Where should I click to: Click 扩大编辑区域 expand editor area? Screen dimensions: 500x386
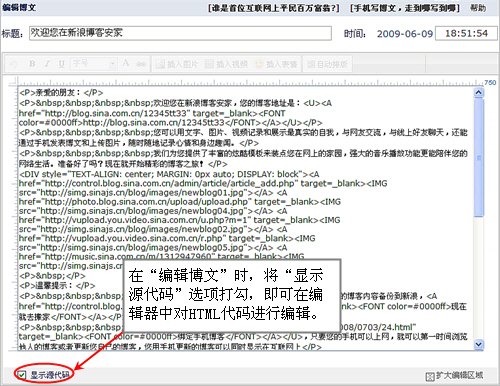coord(454,376)
